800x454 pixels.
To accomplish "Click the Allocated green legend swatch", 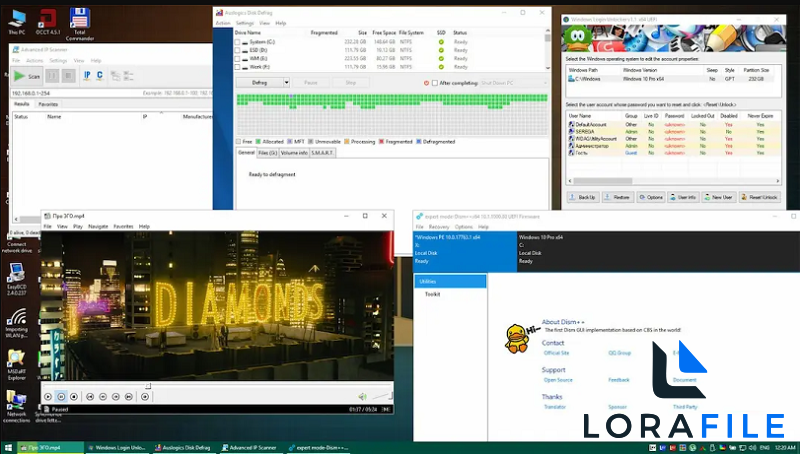I will [258, 142].
